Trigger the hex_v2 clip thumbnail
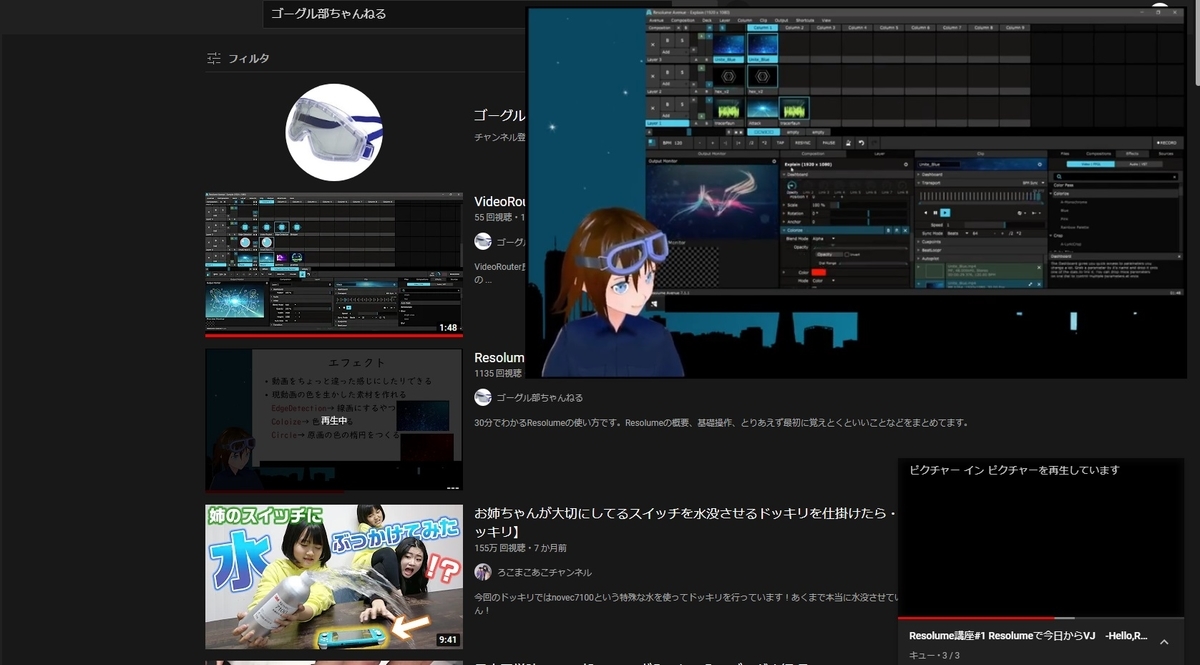Screen dimensions: 1200x665 (762, 76)
